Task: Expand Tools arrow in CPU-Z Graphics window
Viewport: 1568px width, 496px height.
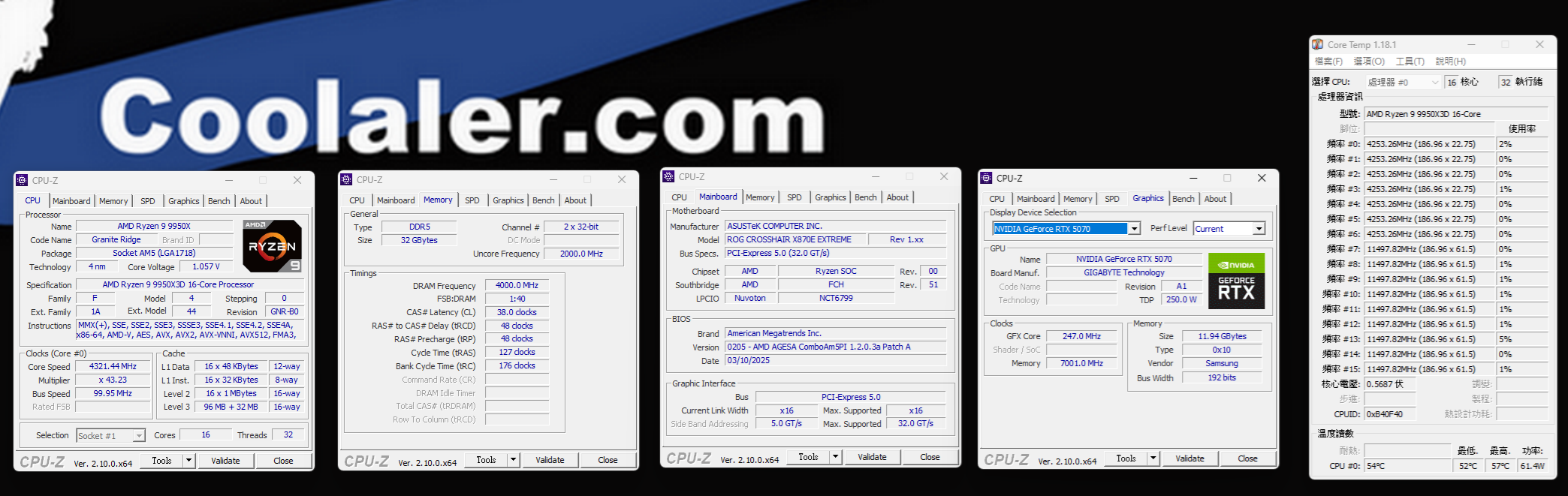Action: click(x=1153, y=458)
